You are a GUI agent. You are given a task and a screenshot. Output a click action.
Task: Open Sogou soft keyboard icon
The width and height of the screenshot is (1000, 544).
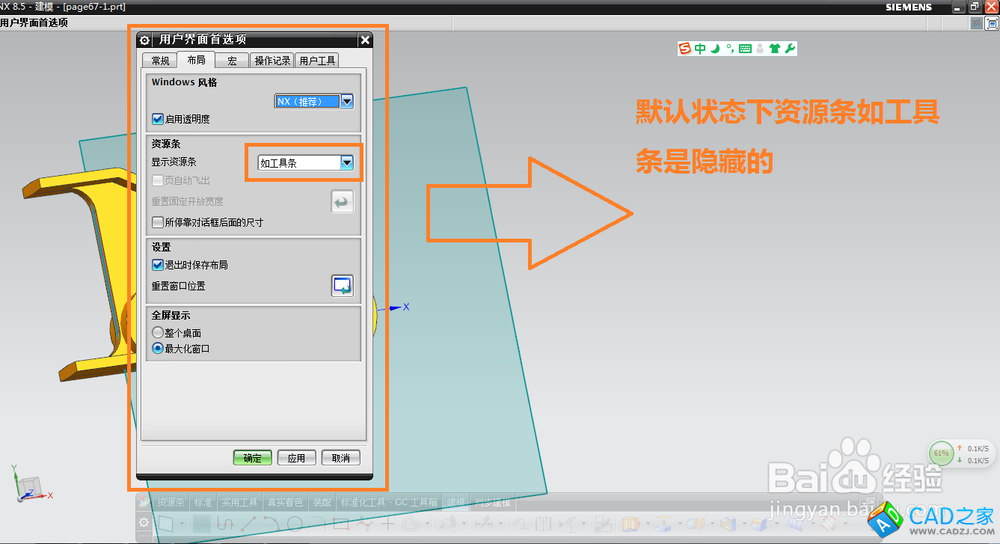click(x=745, y=48)
